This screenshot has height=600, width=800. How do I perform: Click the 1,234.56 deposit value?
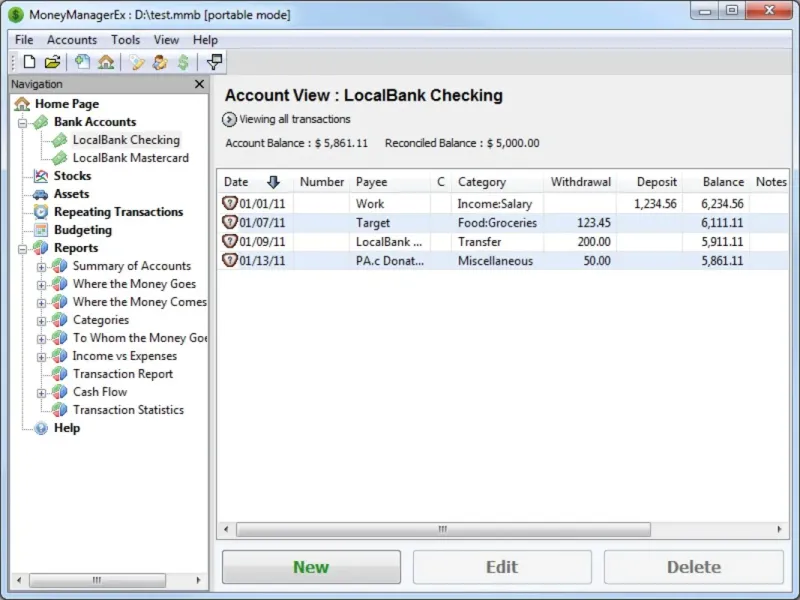click(655, 204)
